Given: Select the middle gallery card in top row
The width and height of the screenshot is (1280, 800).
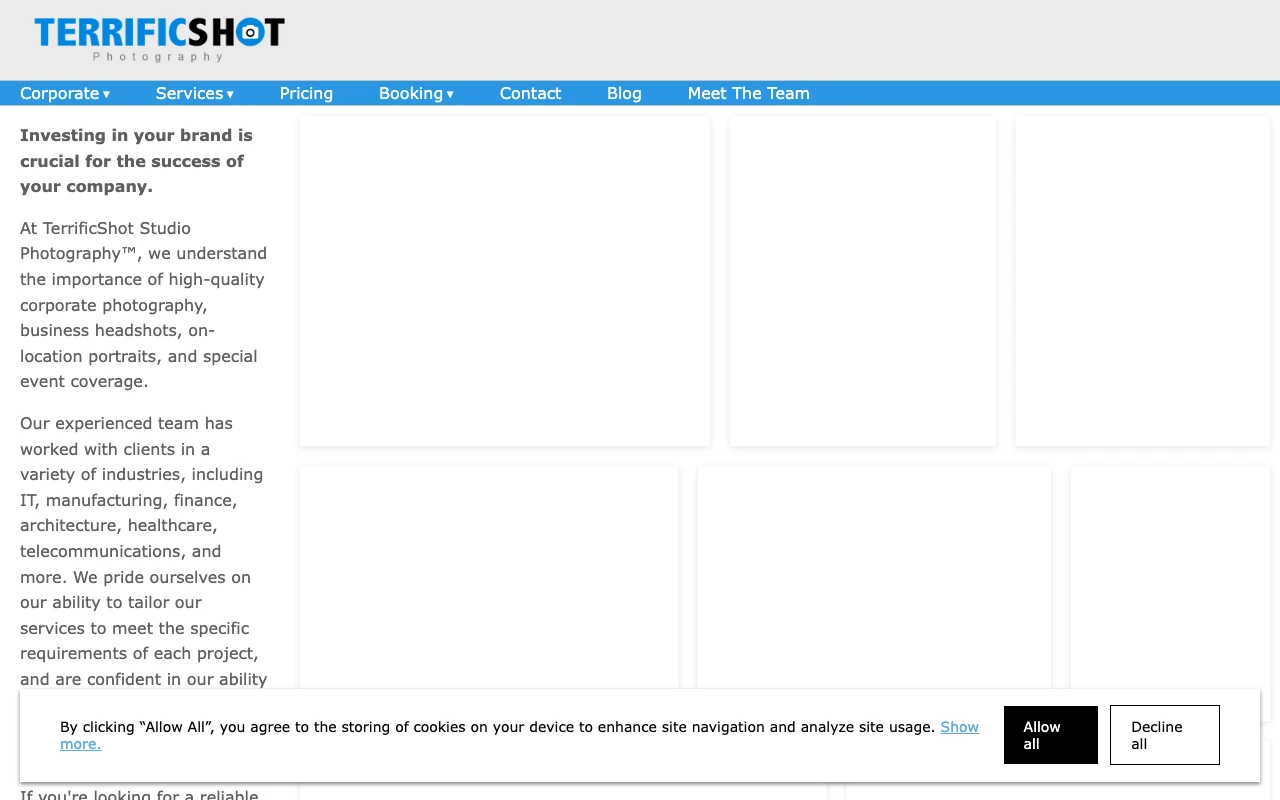Looking at the screenshot, I should tap(863, 281).
